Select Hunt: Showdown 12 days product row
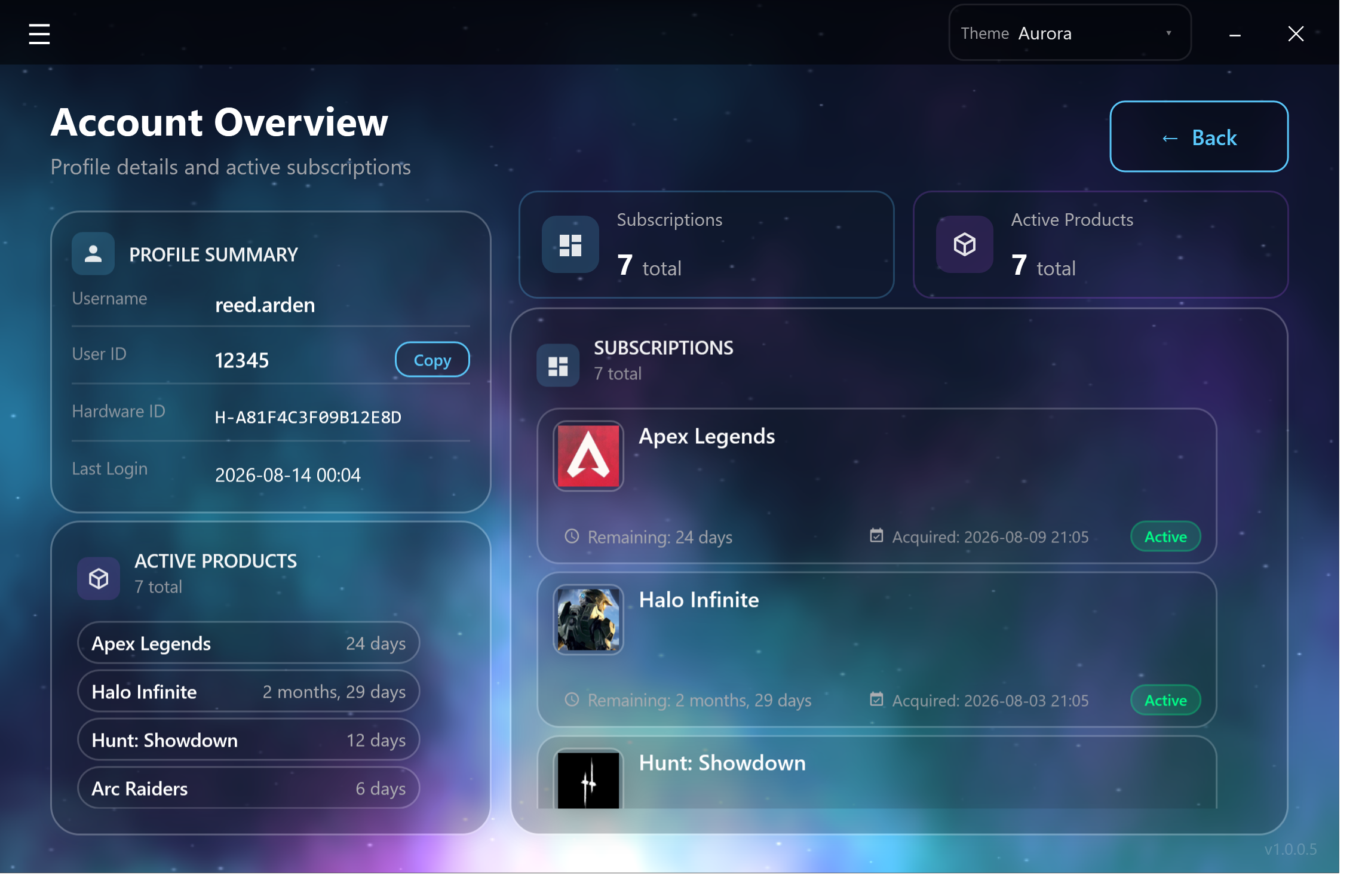Screen dimensions: 1362x896 (249, 740)
